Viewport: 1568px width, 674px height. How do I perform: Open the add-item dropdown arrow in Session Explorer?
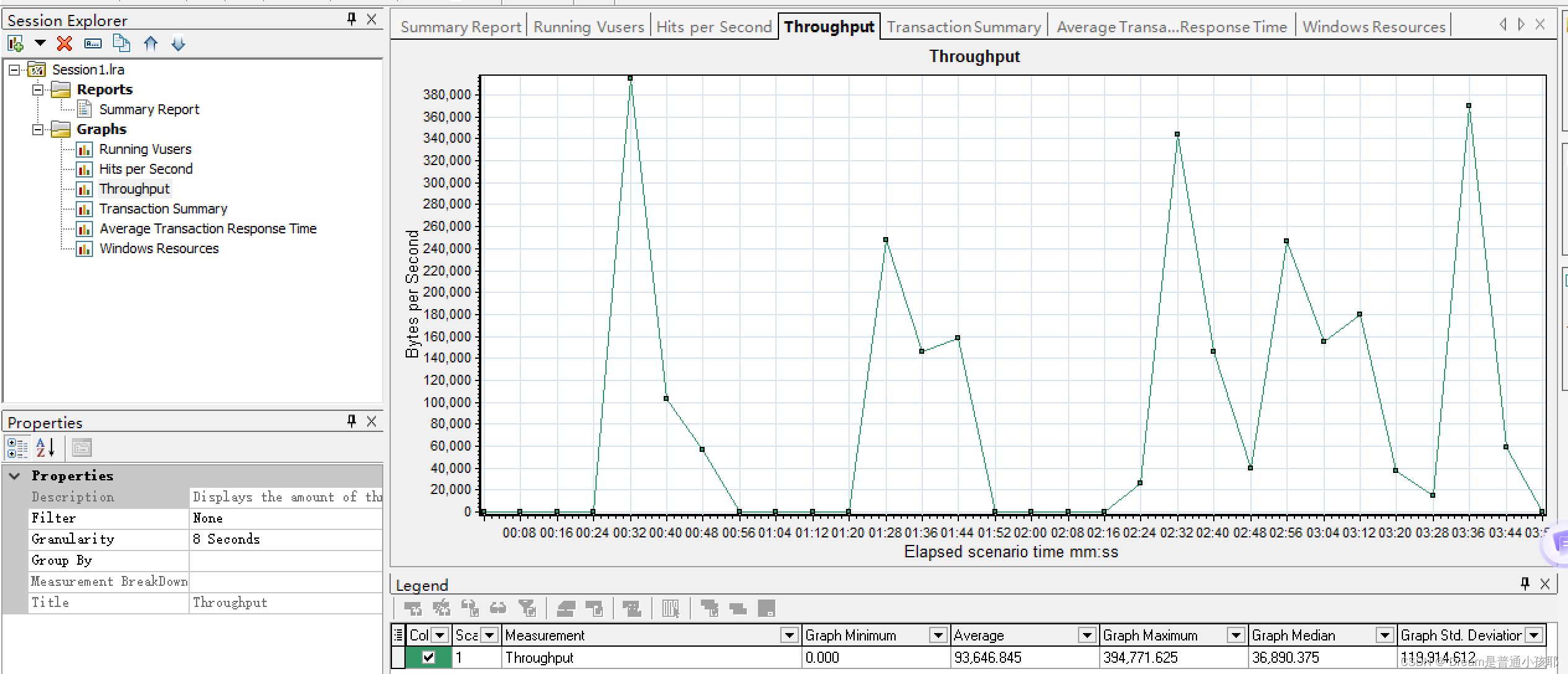click(x=40, y=43)
